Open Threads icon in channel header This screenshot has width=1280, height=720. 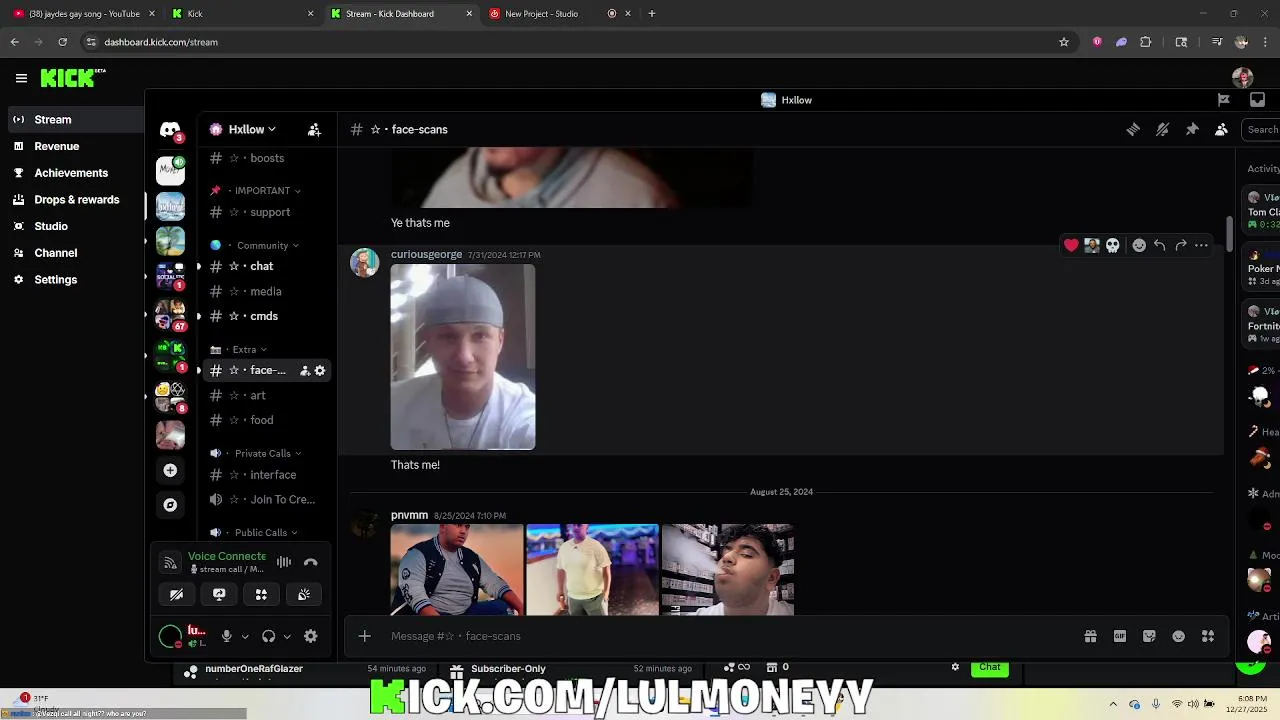click(x=1133, y=129)
